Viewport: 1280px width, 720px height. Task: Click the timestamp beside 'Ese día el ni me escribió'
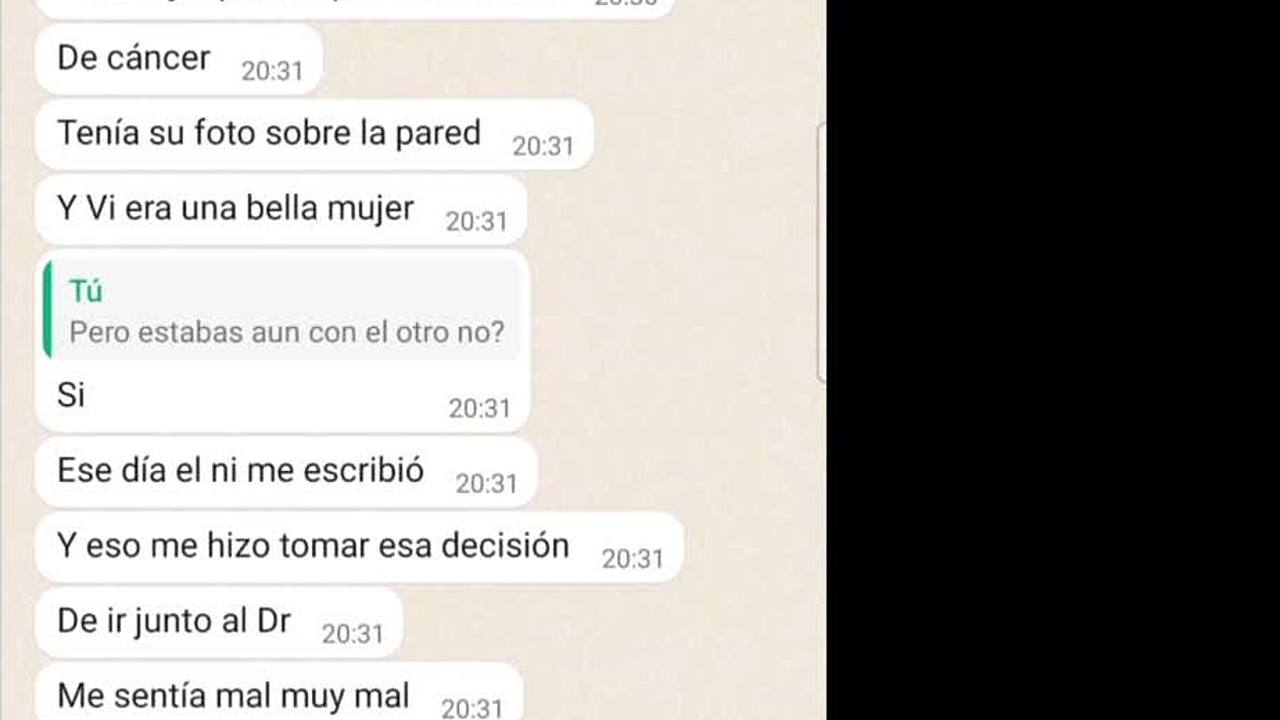pyautogui.click(x=486, y=483)
